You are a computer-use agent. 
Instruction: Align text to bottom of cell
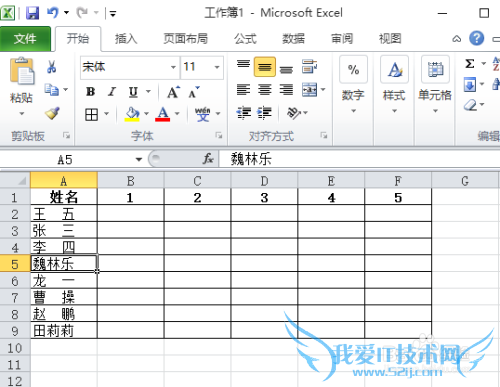[x=286, y=69]
